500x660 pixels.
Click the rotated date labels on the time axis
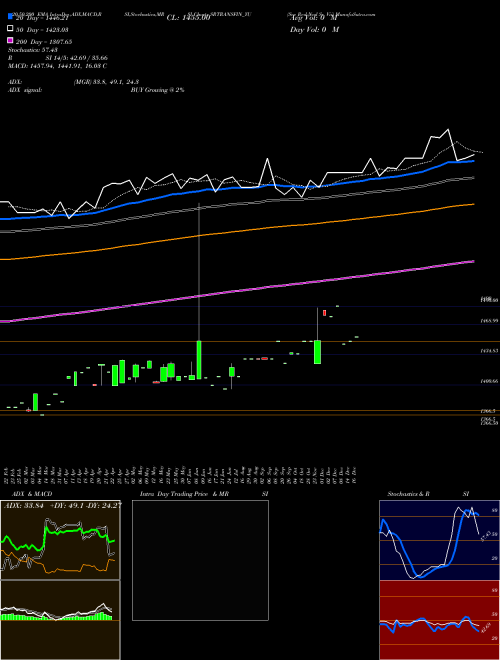click(181, 474)
